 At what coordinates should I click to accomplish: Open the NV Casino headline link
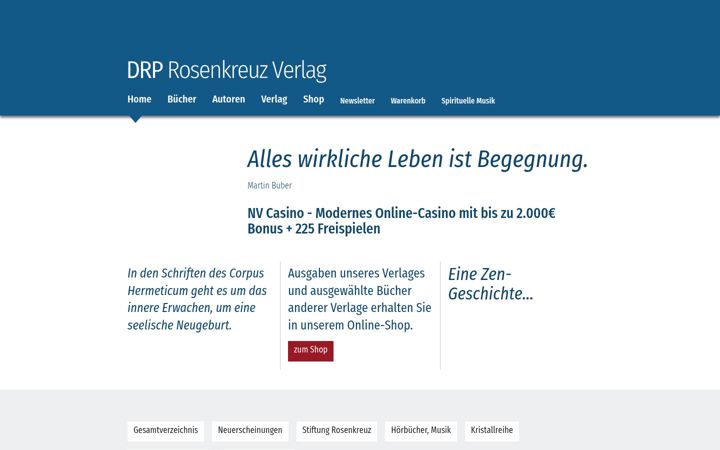(401, 221)
